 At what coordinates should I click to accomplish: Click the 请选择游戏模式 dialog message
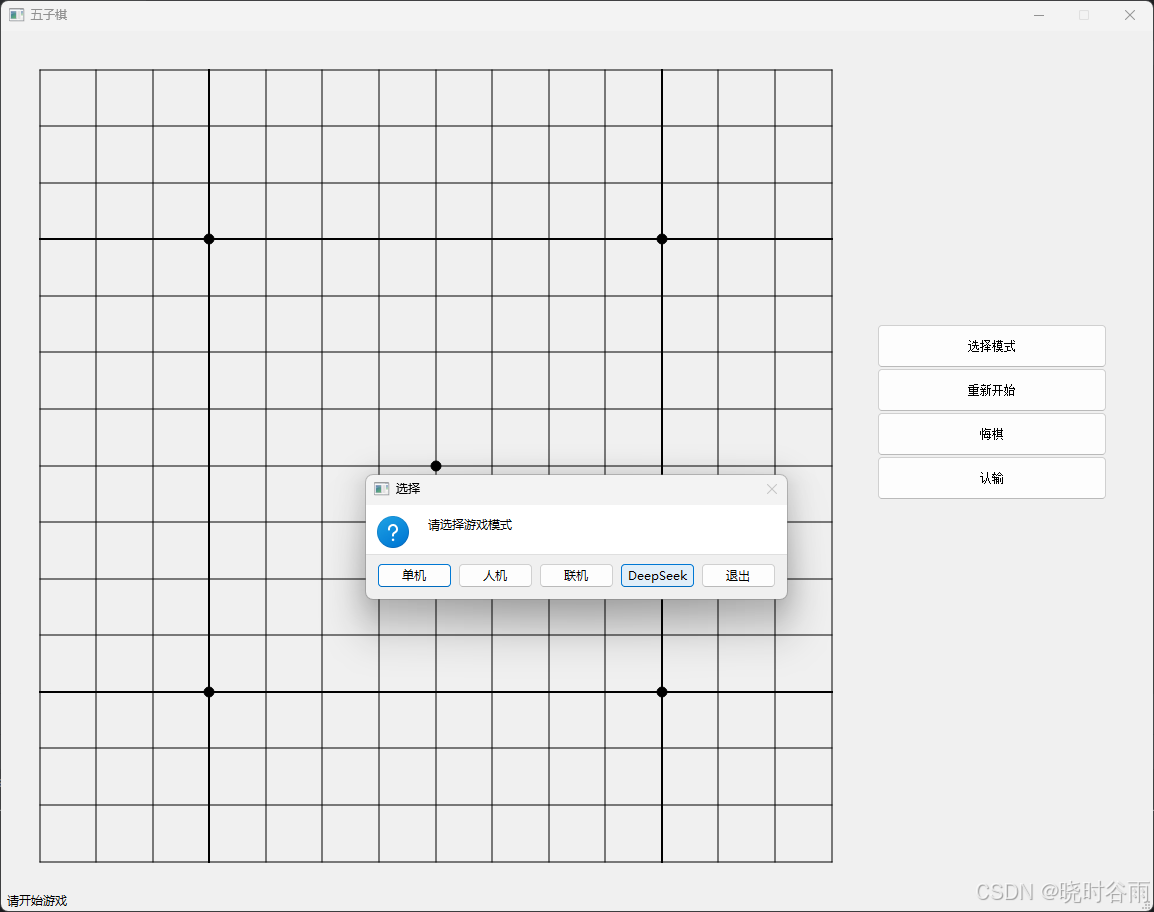(470, 525)
